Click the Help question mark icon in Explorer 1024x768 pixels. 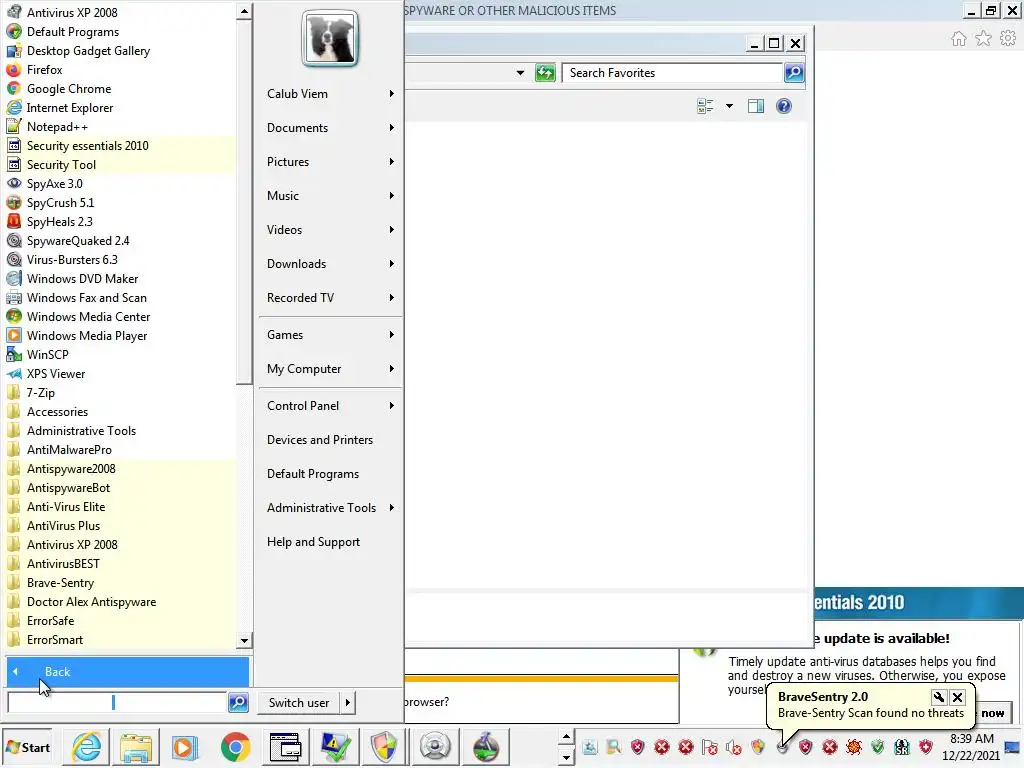[x=784, y=106]
